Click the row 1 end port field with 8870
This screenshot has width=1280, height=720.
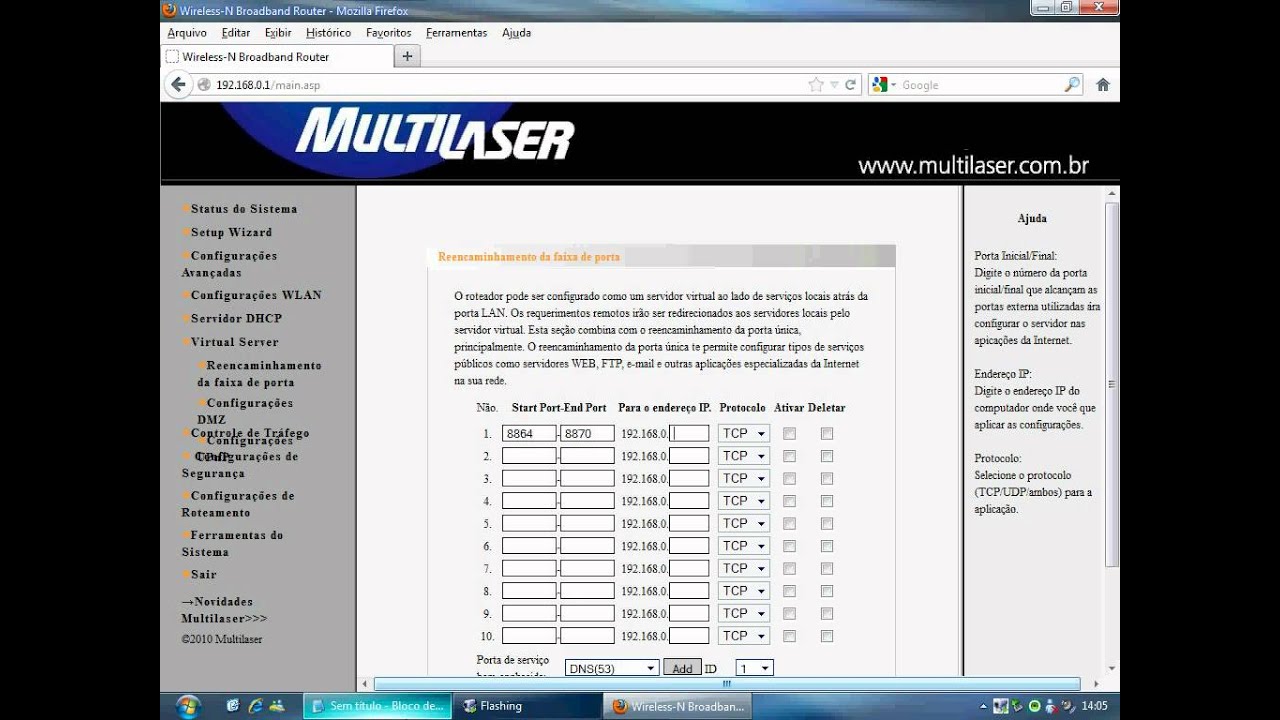587,434
